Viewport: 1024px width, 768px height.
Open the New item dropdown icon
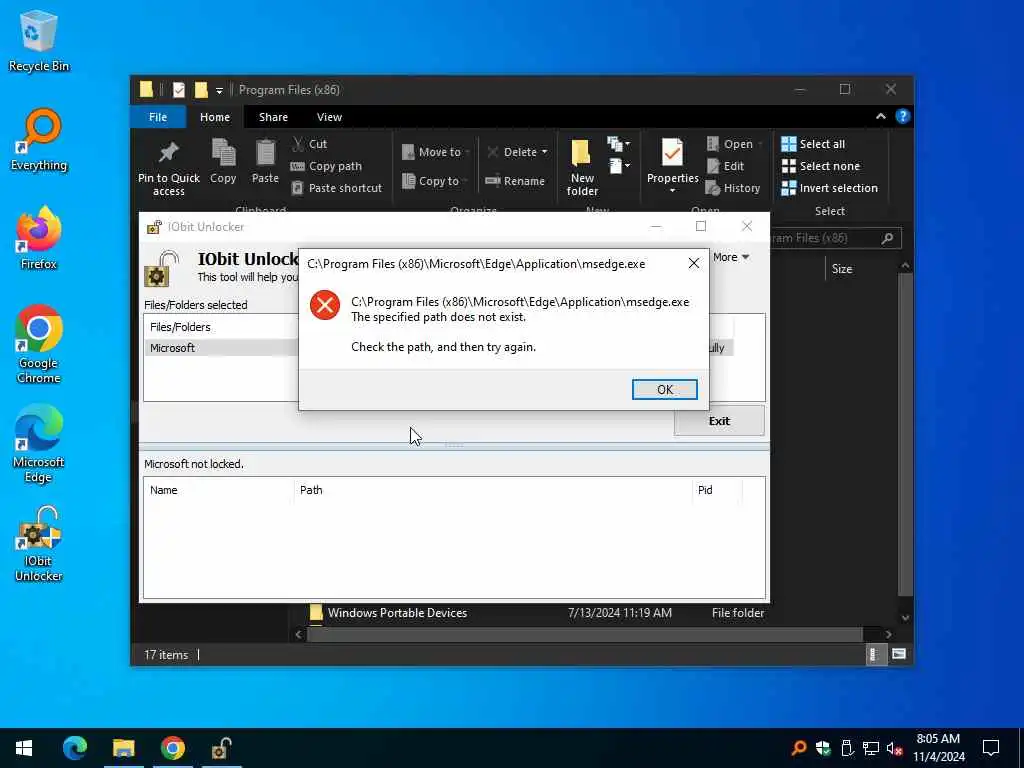click(618, 144)
